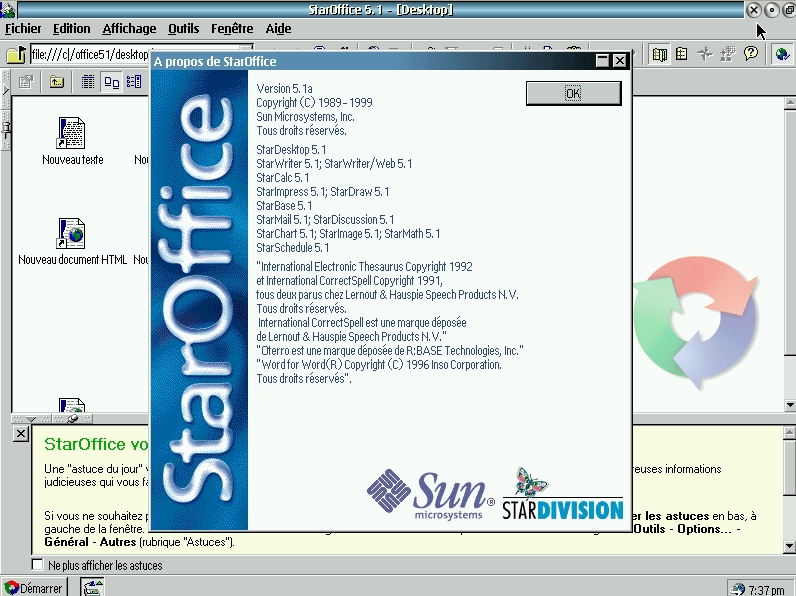Switch to details list view icon
This screenshot has height=596, width=796.
coord(88,82)
